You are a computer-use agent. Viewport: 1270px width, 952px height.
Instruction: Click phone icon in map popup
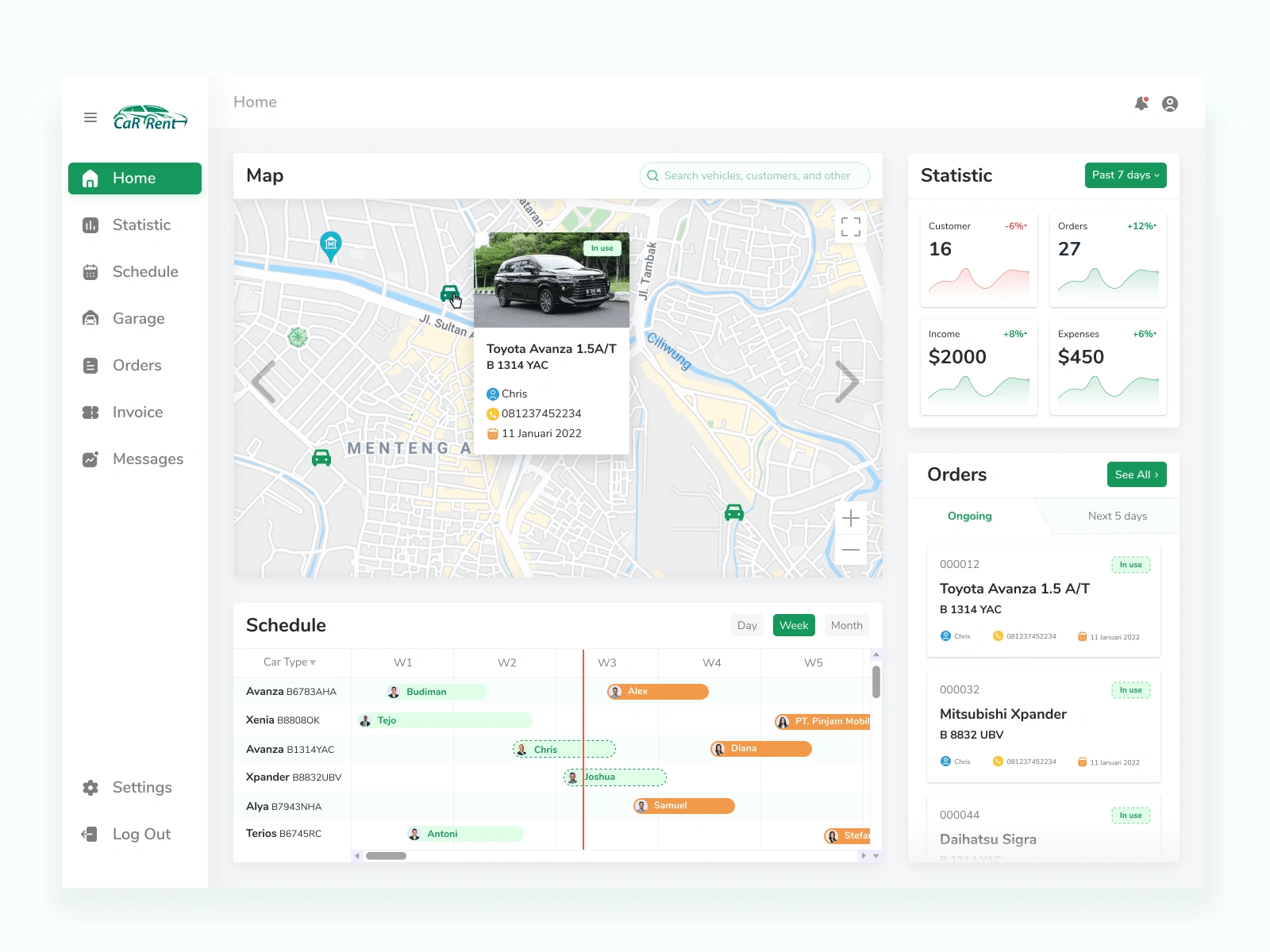(492, 413)
